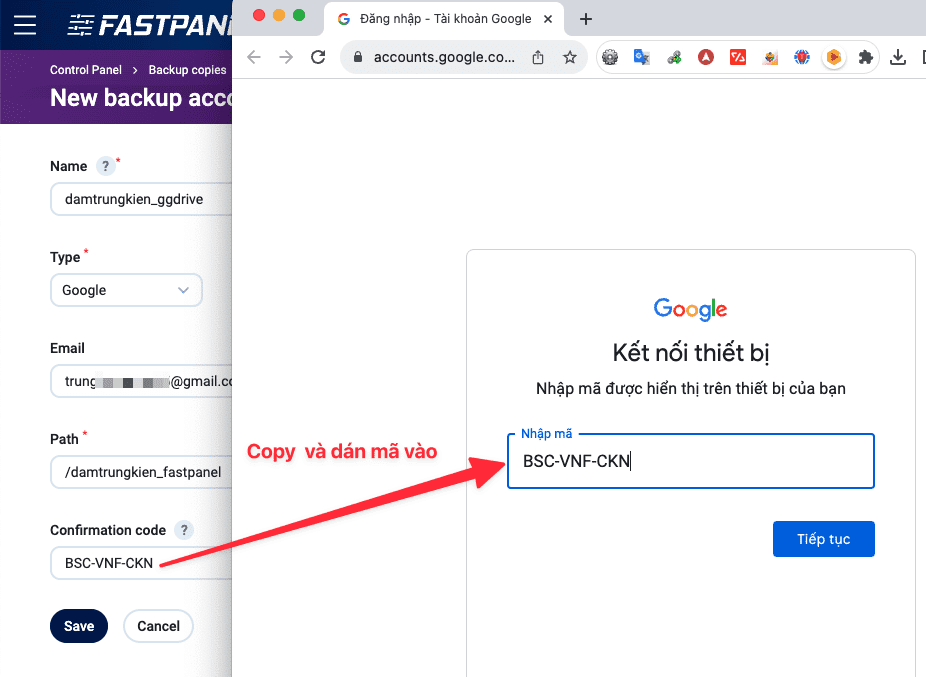Click the puzzle-piece extensions icon
The width and height of the screenshot is (926, 677).
coord(865,57)
